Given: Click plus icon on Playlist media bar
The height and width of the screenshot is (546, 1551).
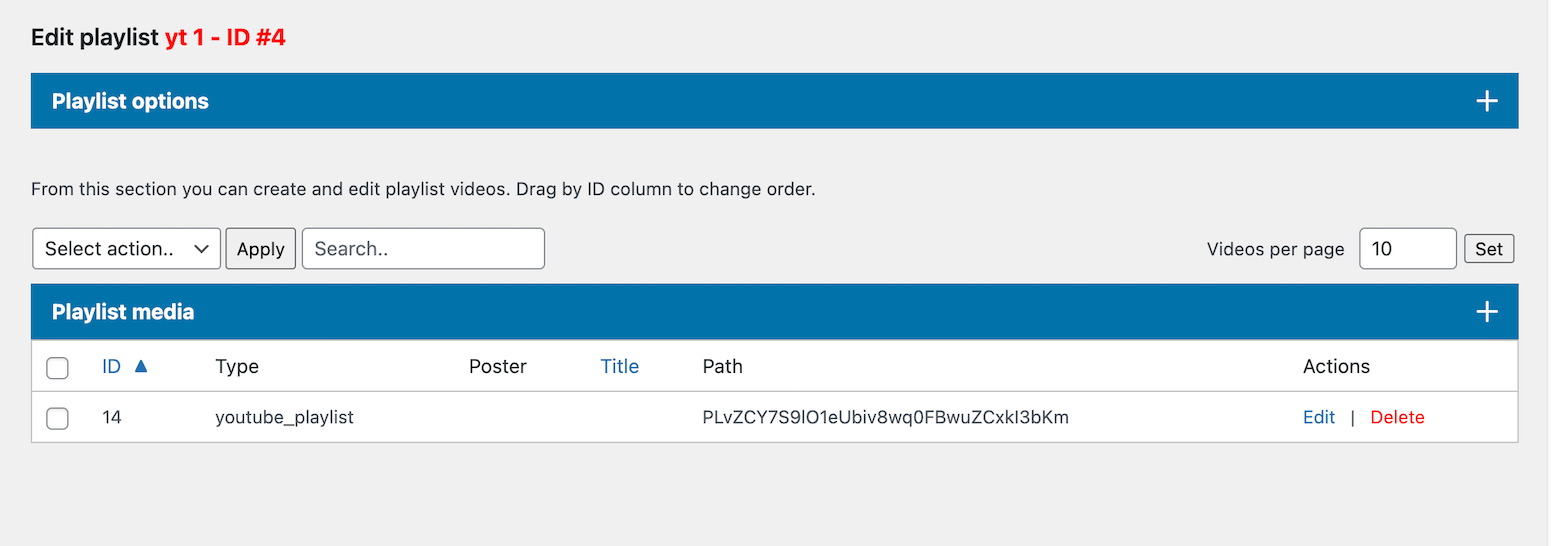Looking at the screenshot, I should coord(1487,312).
